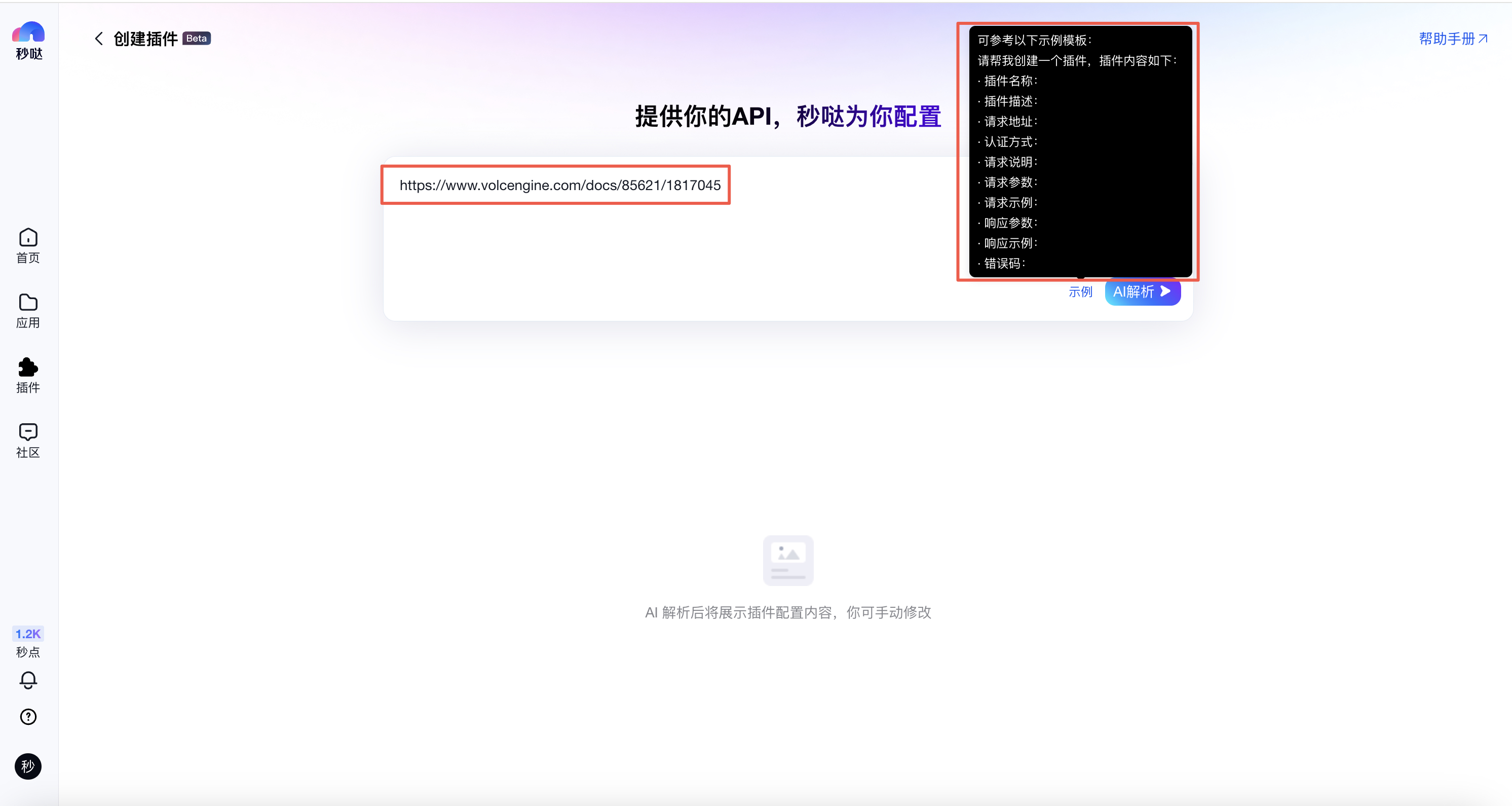Image resolution: width=1512 pixels, height=806 pixels.
Task: Click the 秒哒 logo icon
Action: 28,33
